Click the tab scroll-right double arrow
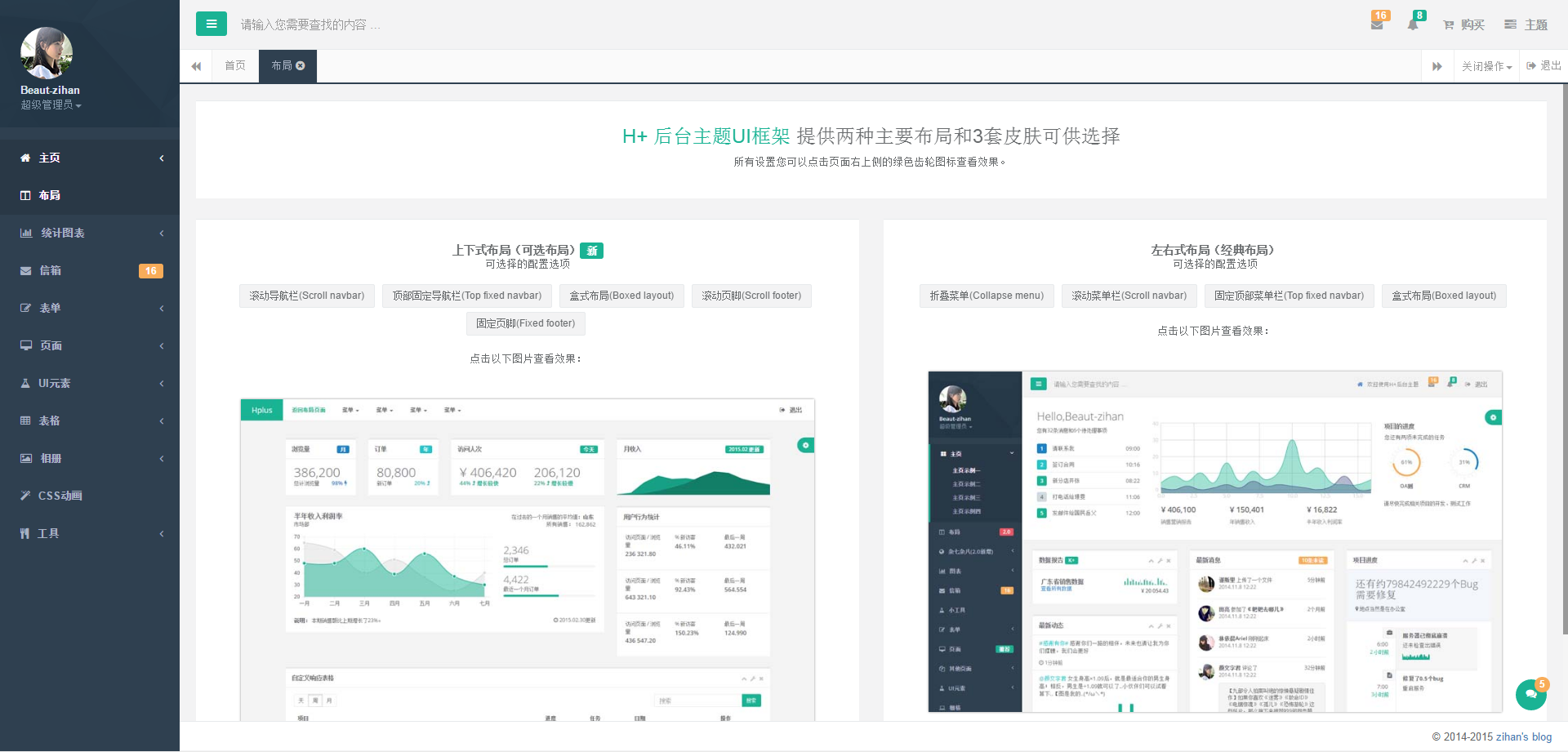The width and height of the screenshot is (1568, 752). pos(1437,66)
